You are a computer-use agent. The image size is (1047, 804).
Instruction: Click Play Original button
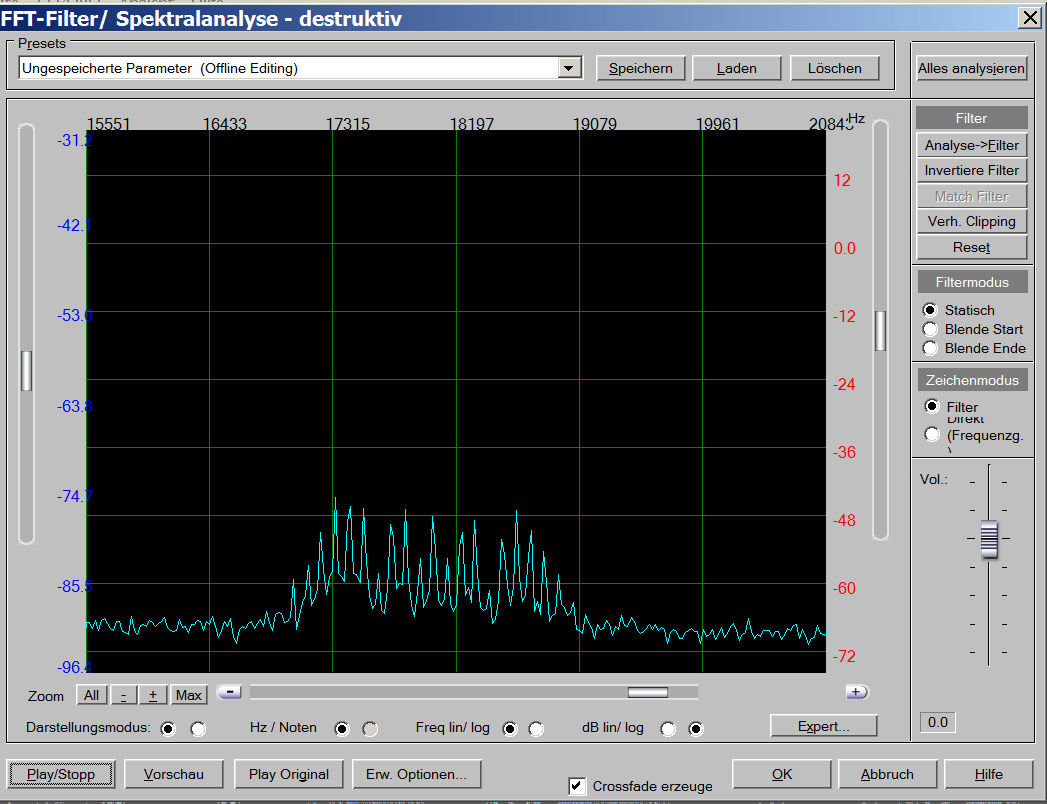(288, 774)
